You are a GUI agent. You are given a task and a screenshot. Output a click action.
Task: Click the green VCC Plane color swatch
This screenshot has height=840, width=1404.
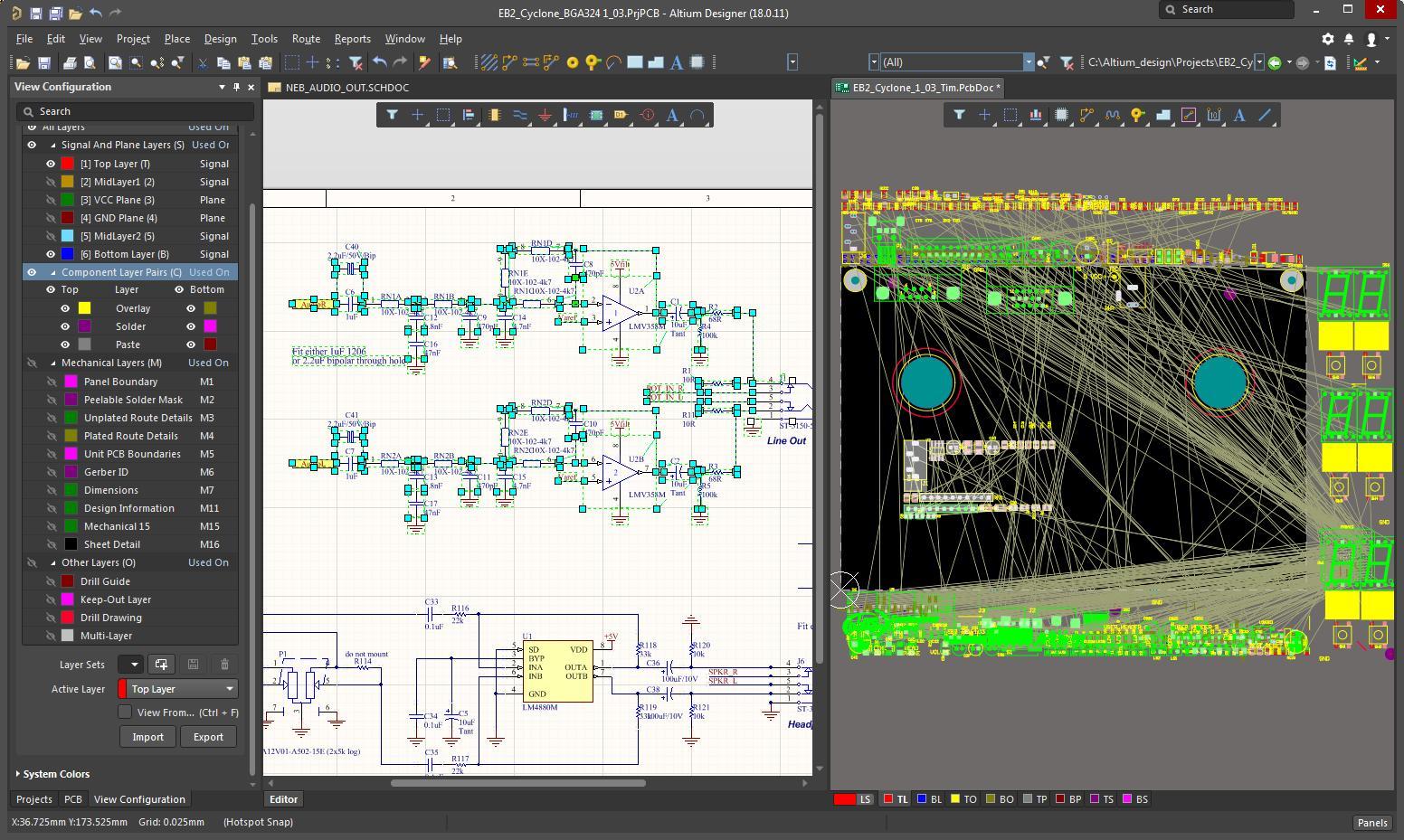pos(67,200)
